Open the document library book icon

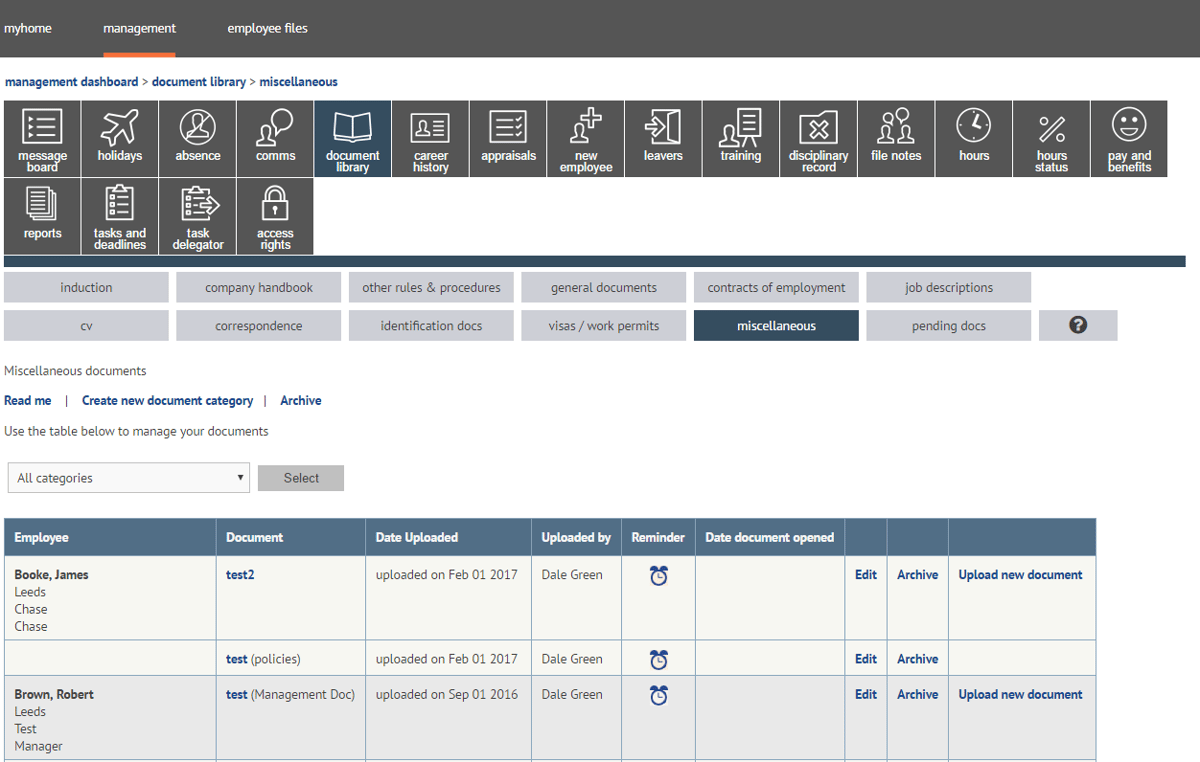click(353, 139)
